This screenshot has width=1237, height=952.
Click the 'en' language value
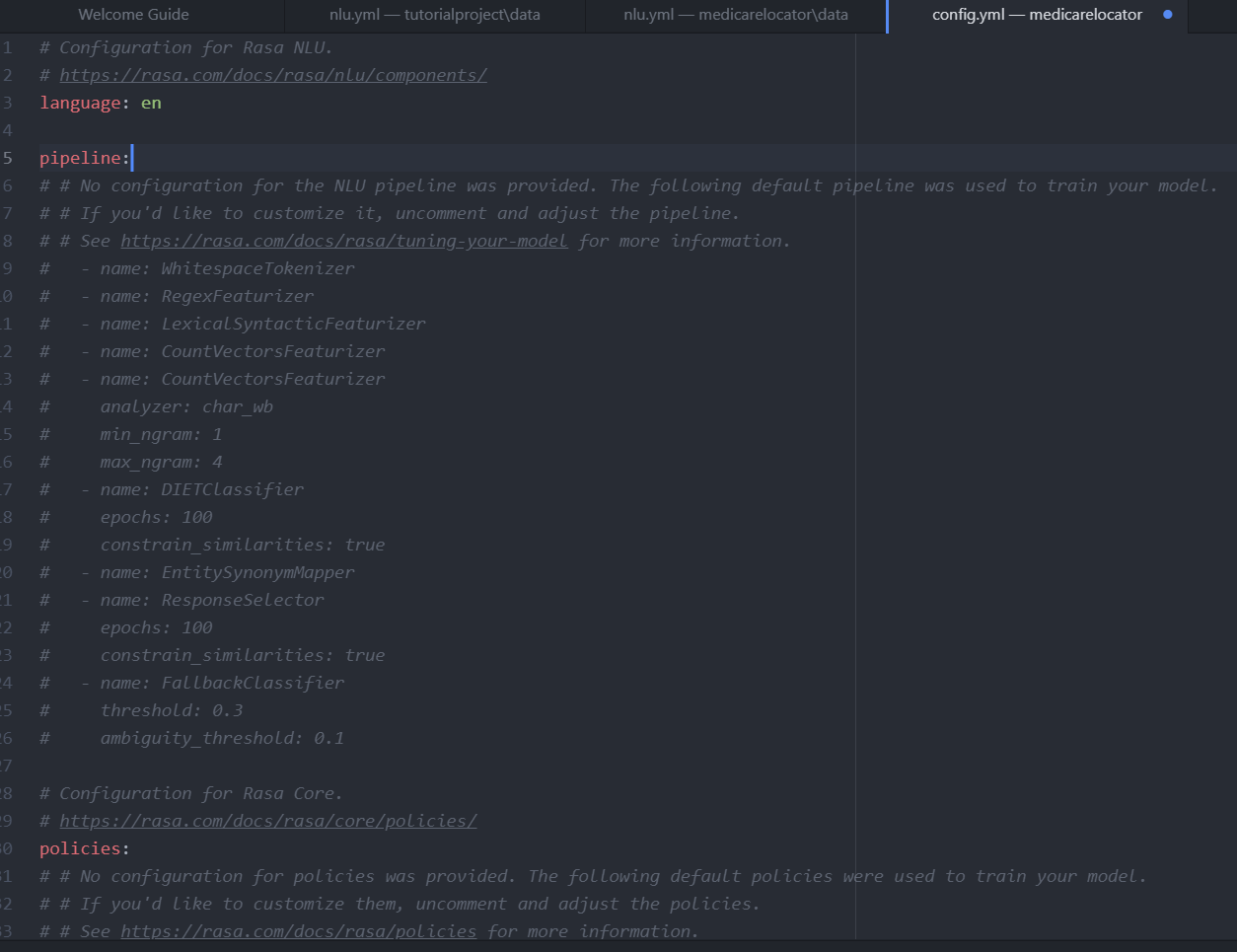point(151,103)
